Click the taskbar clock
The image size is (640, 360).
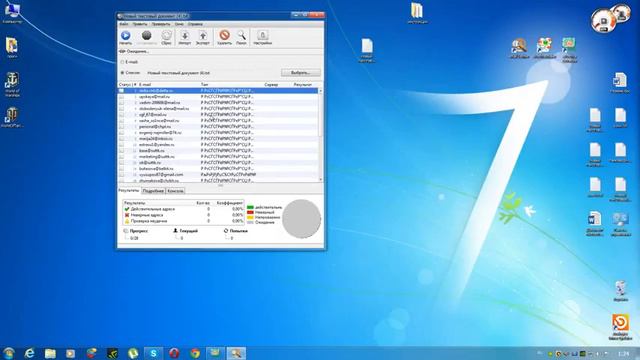pos(623,353)
